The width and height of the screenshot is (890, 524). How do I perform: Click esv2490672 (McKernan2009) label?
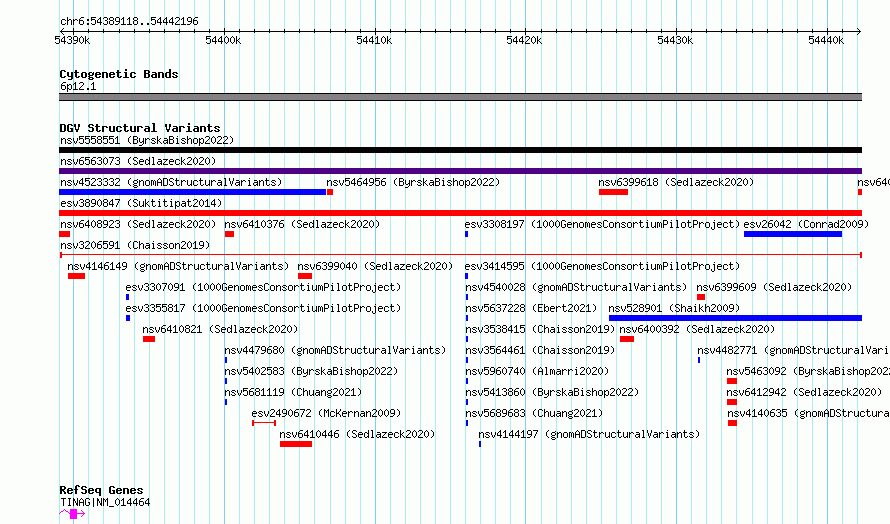click(x=326, y=413)
